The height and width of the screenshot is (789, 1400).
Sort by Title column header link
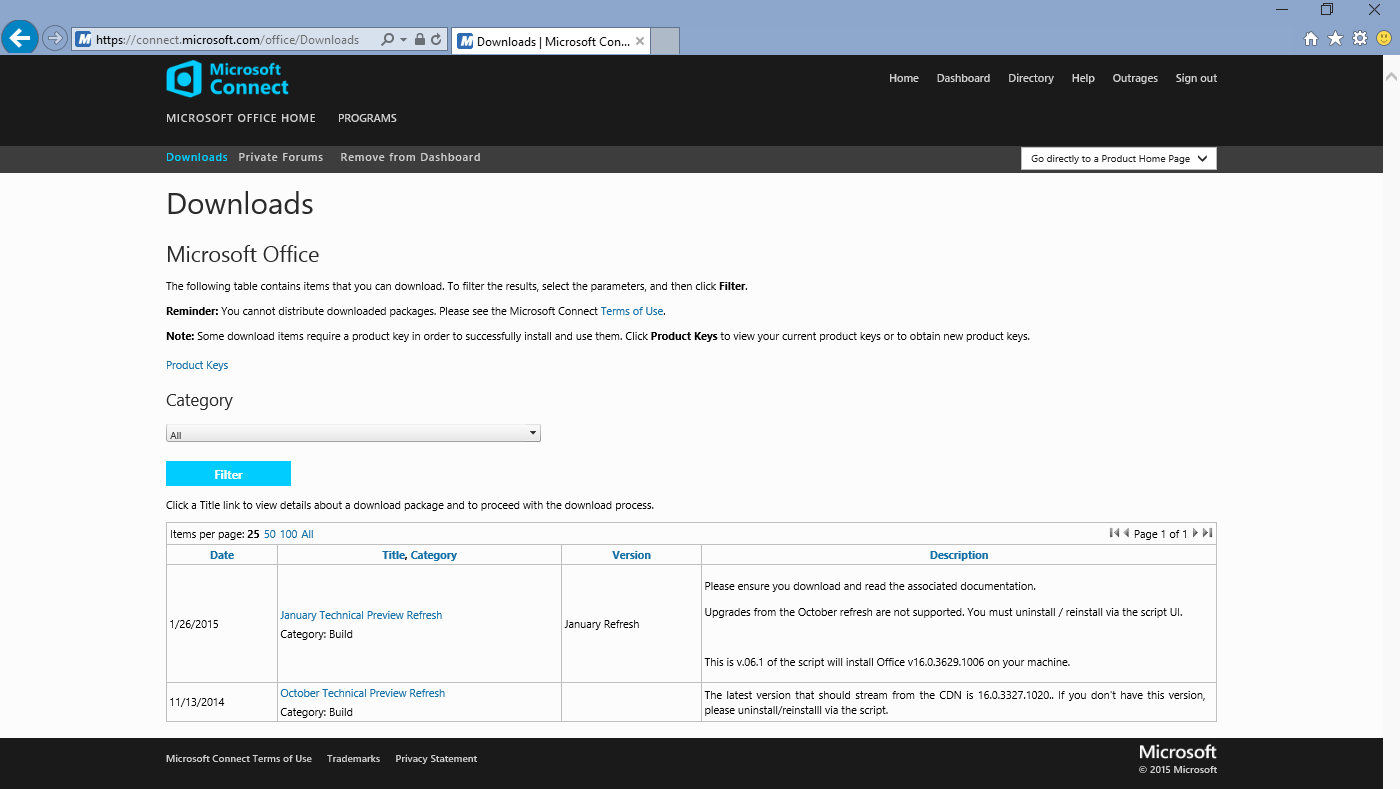tap(394, 555)
